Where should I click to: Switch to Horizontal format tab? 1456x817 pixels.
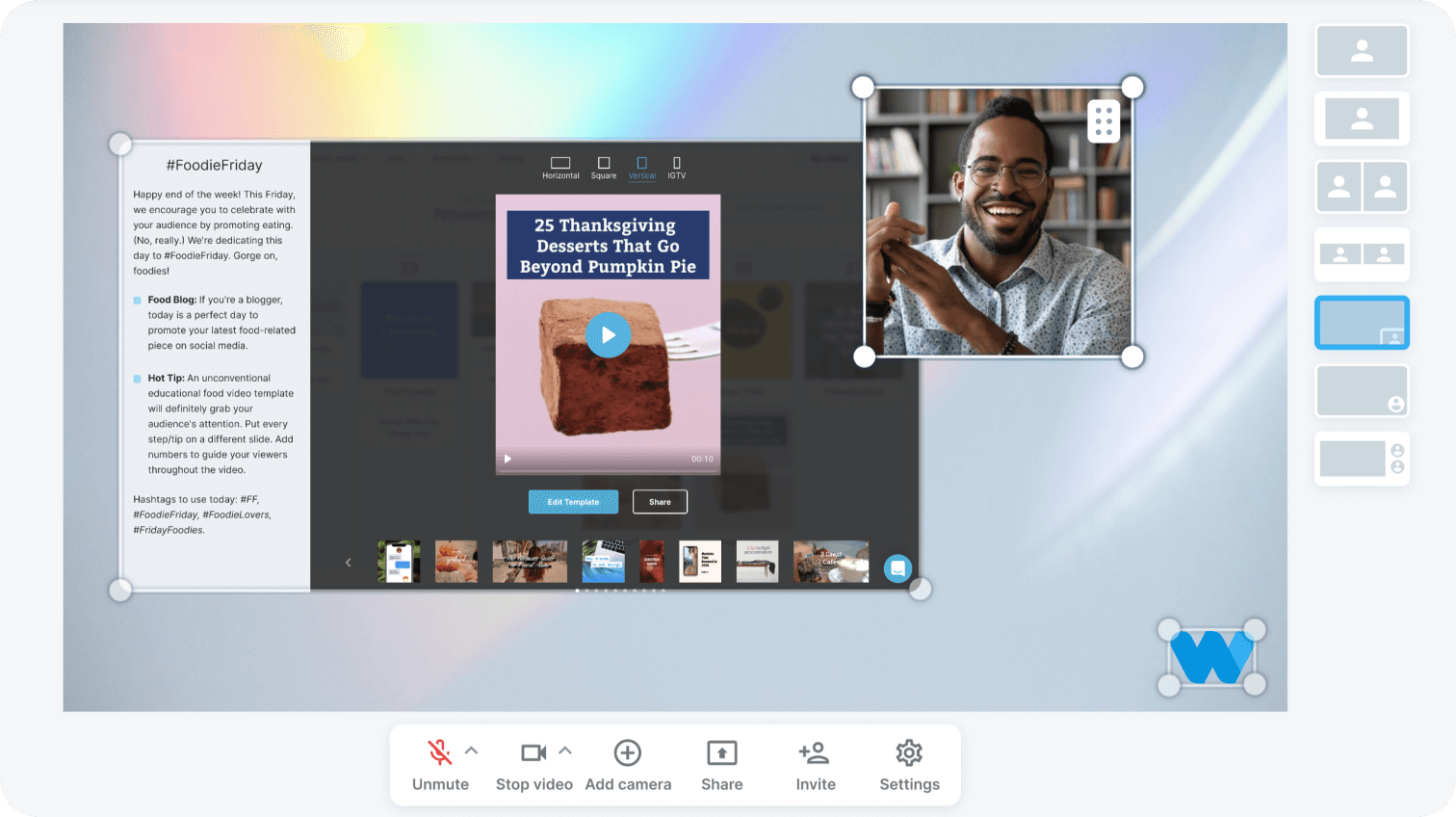click(x=560, y=168)
